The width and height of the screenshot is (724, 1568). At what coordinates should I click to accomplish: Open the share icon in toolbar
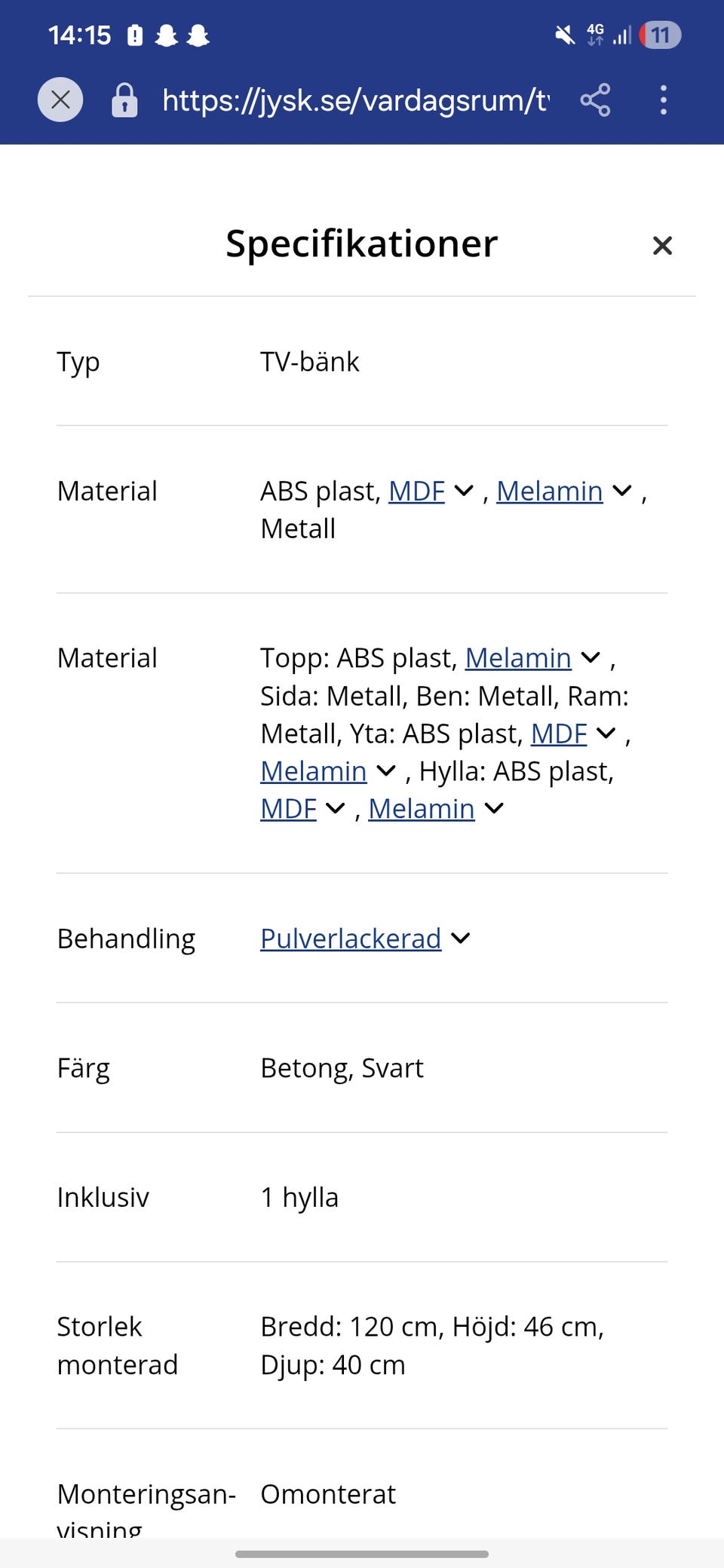[595, 100]
